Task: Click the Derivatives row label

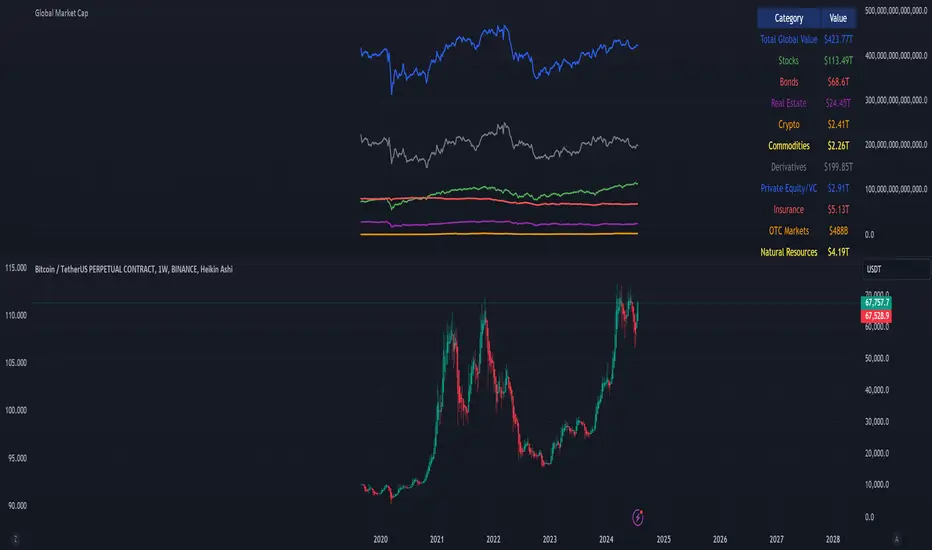Action: pos(789,166)
